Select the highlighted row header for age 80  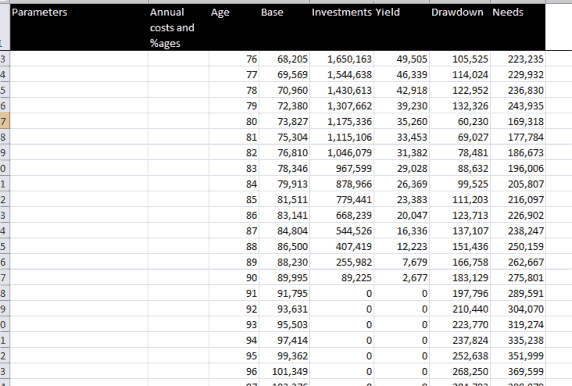(x=4, y=121)
